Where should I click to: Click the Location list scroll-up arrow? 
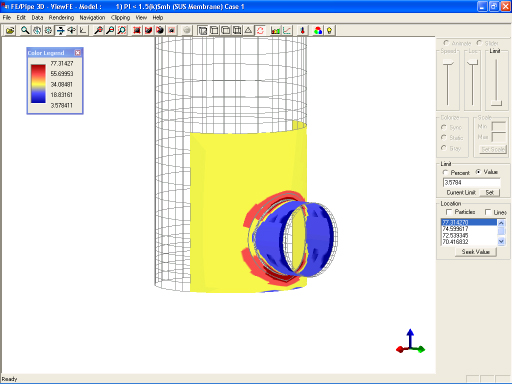tap(501, 223)
